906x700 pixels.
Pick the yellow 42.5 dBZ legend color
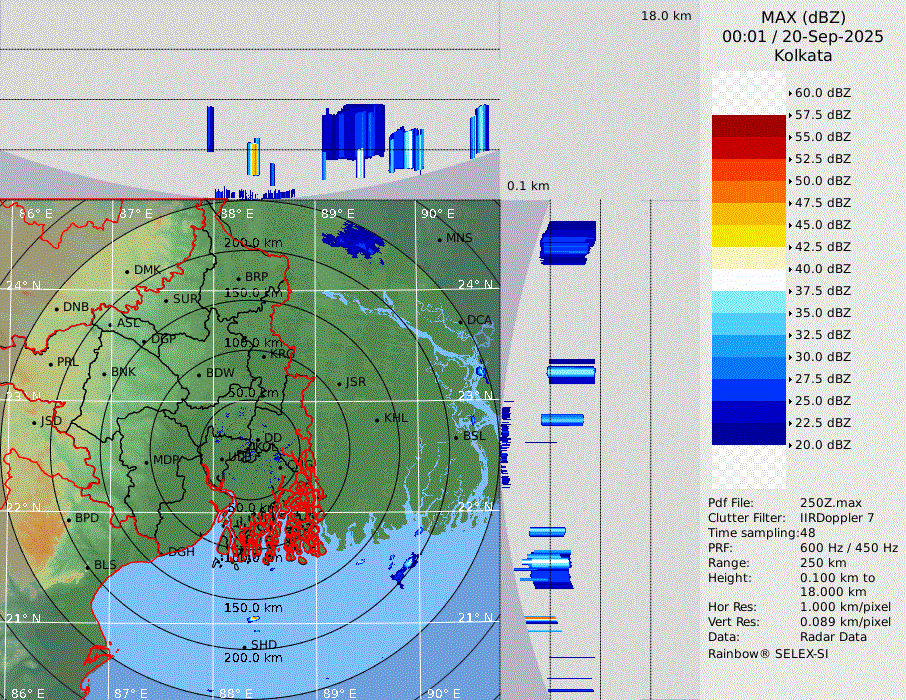click(749, 236)
